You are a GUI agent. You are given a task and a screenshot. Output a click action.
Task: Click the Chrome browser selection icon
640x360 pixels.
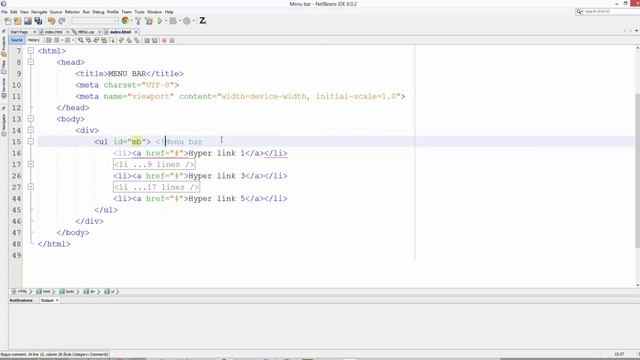[125, 20]
